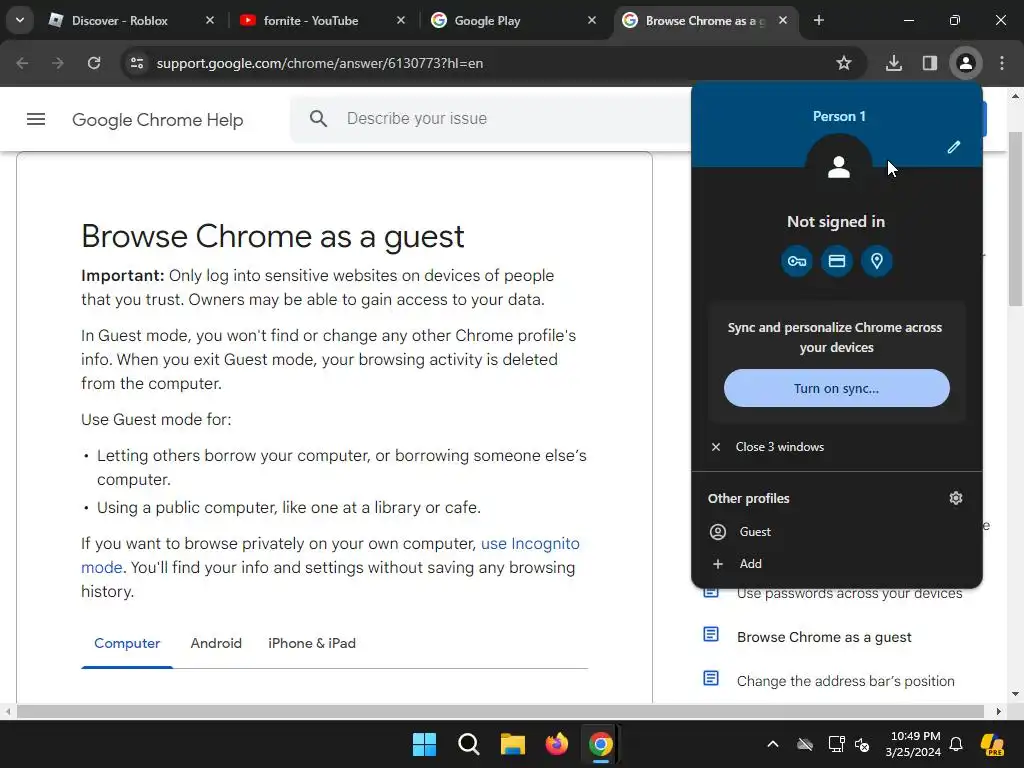Screen dimensions: 1024x768
Task: Add a new profile
Action: pos(837,564)
